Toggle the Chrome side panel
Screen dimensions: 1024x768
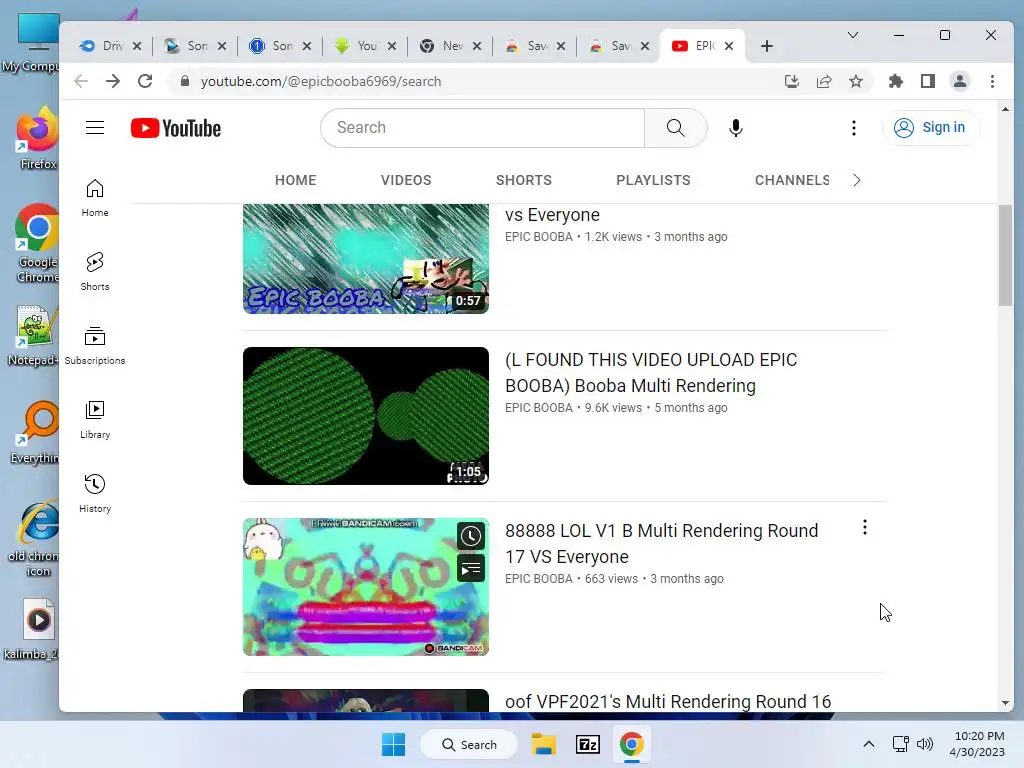click(928, 81)
